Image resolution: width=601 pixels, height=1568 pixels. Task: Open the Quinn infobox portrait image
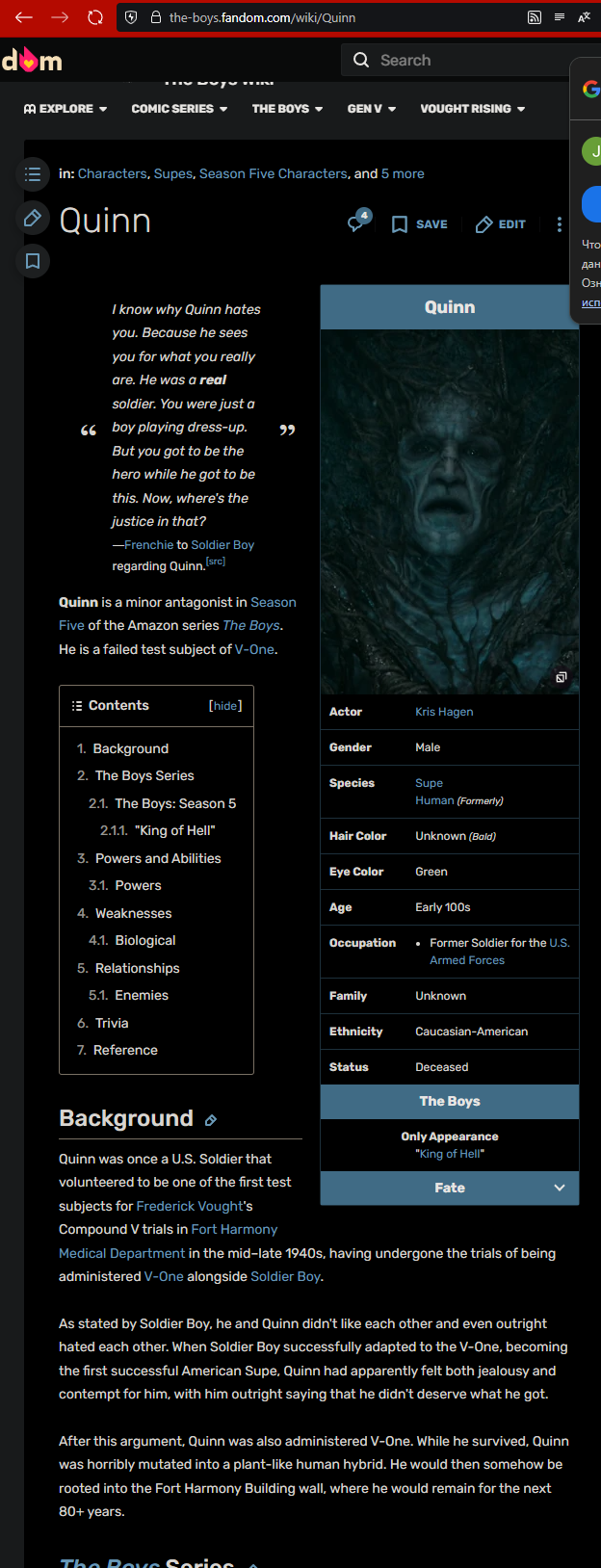pyautogui.click(x=450, y=511)
